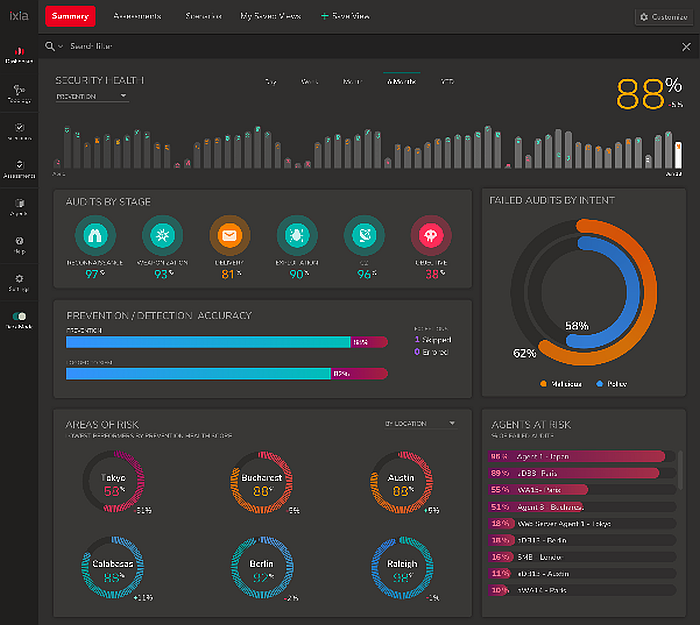Open Dashboard from the left sidebar

pyautogui.click(x=19, y=52)
